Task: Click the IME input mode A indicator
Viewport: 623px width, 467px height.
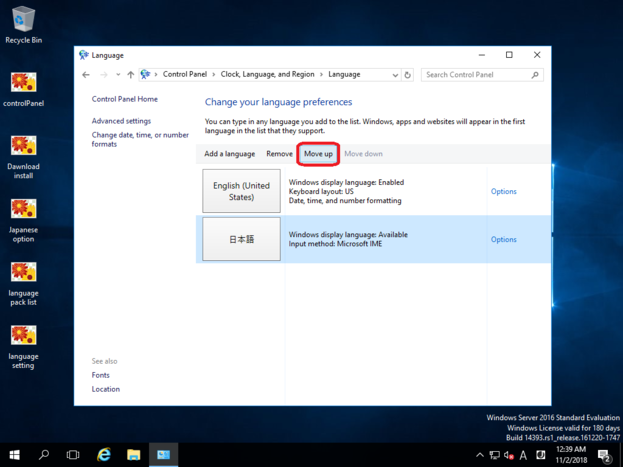Action: click(523, 455)
